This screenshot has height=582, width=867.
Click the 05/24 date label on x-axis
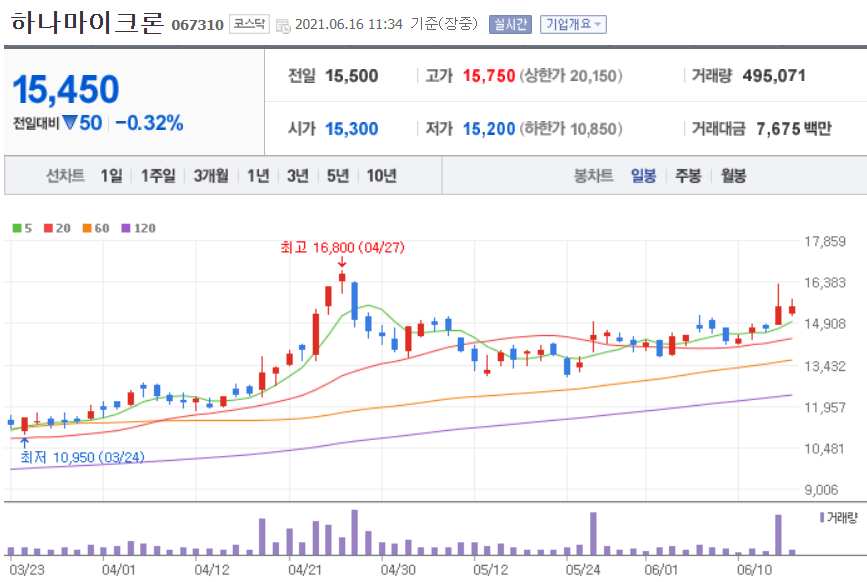[x=582, y=570]
